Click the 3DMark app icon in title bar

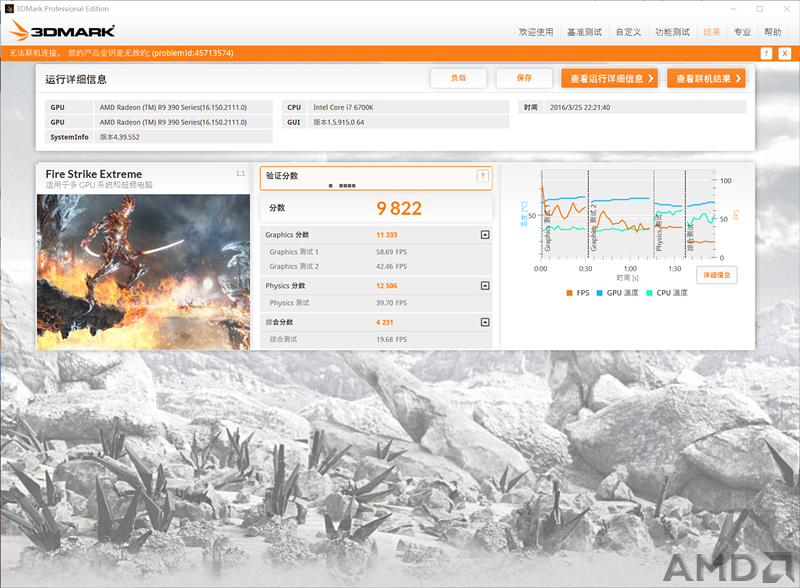[9, 9]
